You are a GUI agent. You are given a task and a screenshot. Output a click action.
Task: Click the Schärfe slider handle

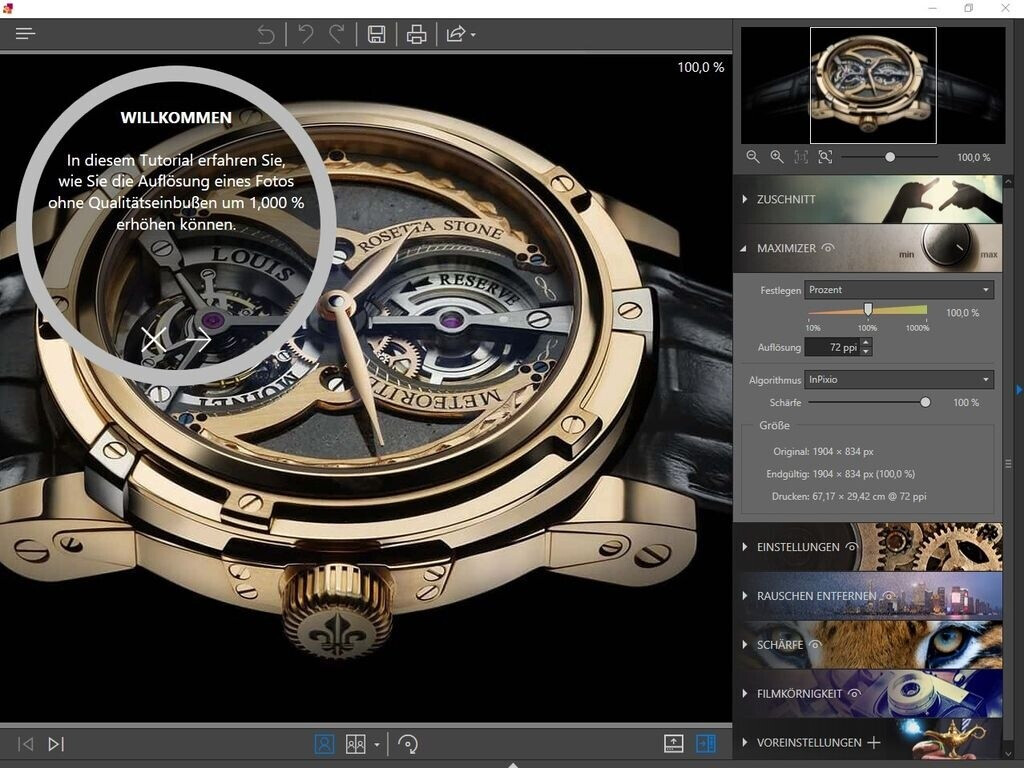(925, 402)
